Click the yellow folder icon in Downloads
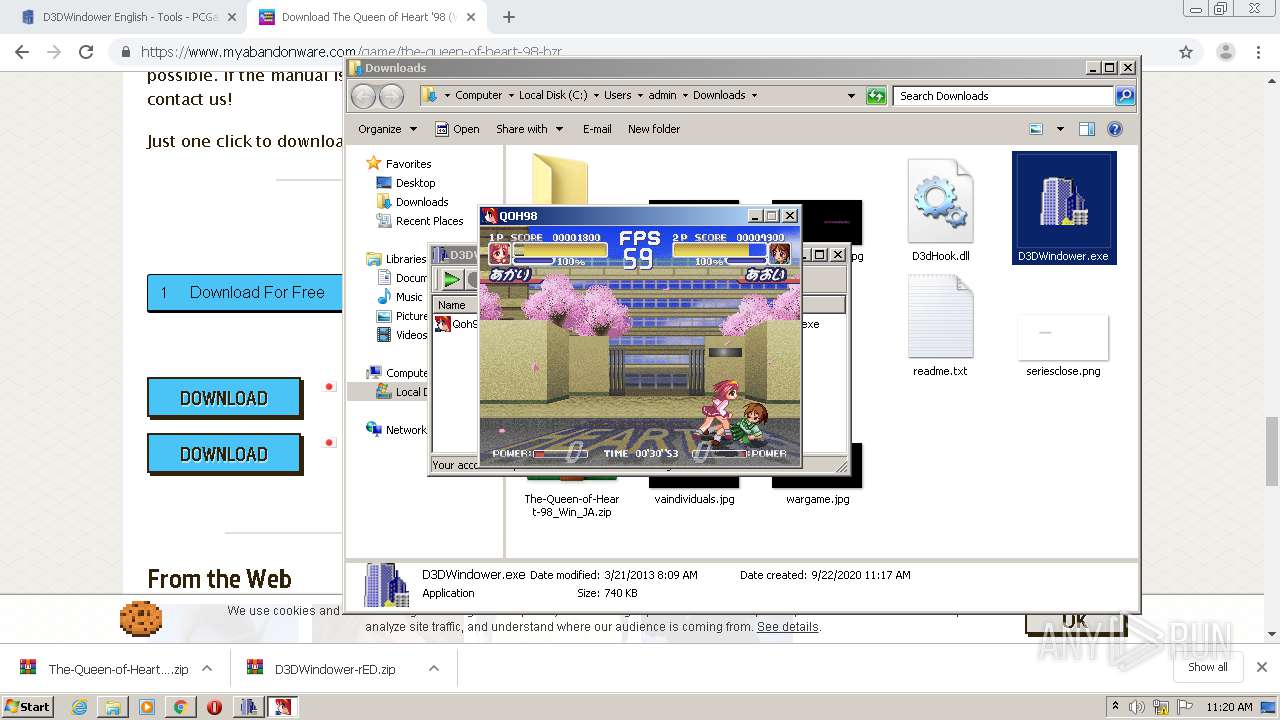 [560, 177]
